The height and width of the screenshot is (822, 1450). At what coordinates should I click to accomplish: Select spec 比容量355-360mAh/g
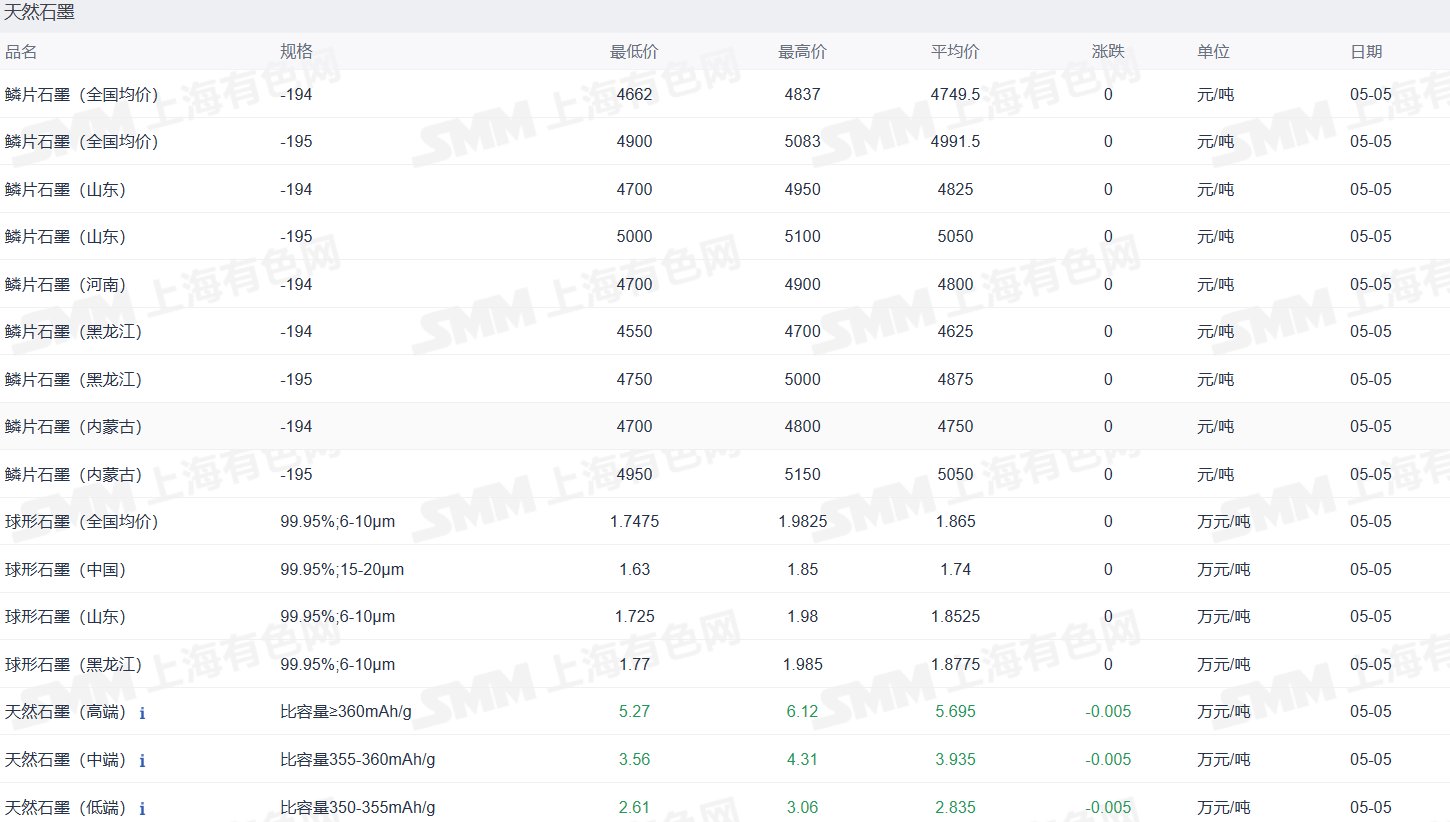point(357,759)
